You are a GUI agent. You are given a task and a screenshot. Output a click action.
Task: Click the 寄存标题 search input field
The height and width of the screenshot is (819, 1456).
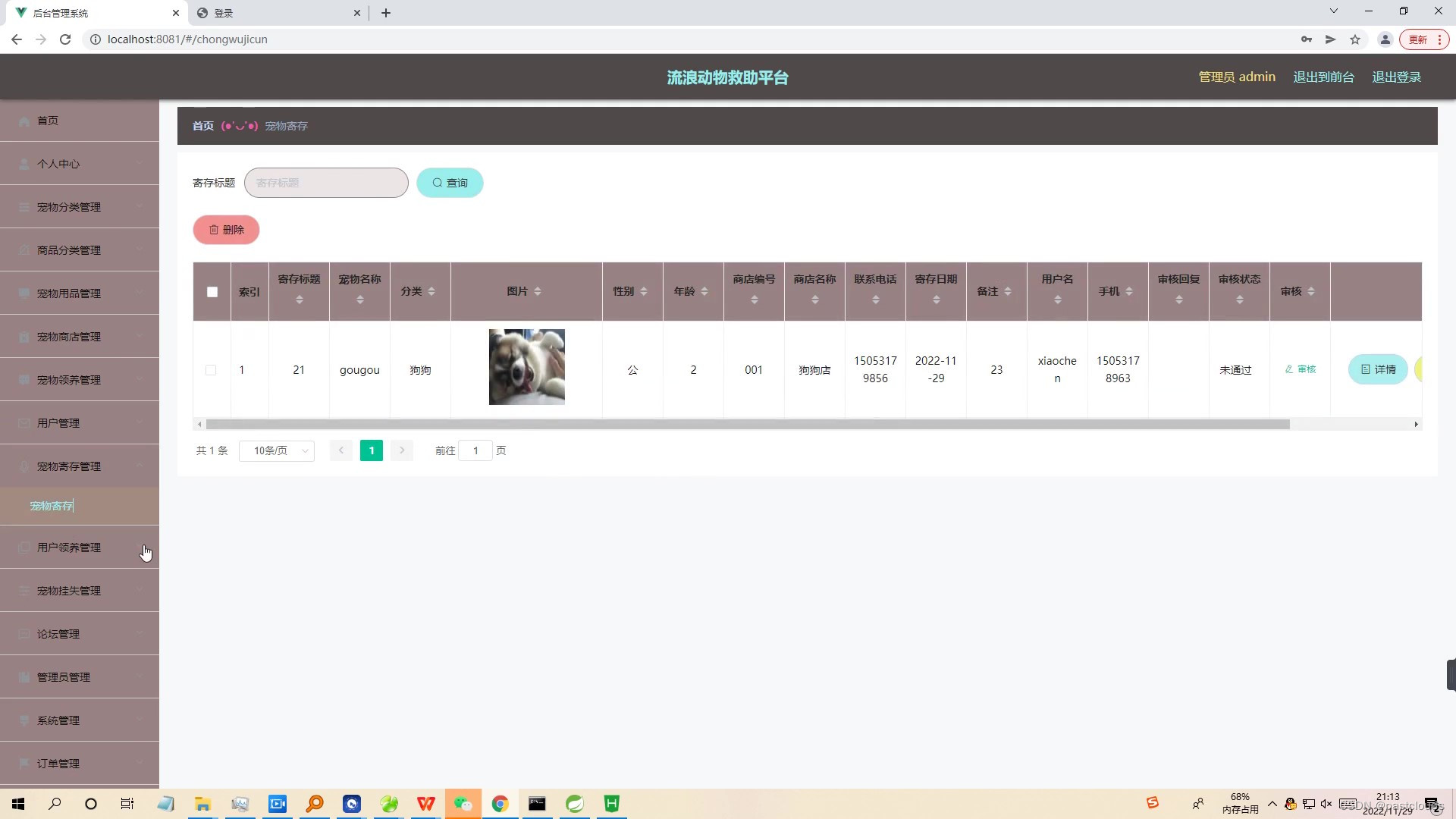(326, 183)
